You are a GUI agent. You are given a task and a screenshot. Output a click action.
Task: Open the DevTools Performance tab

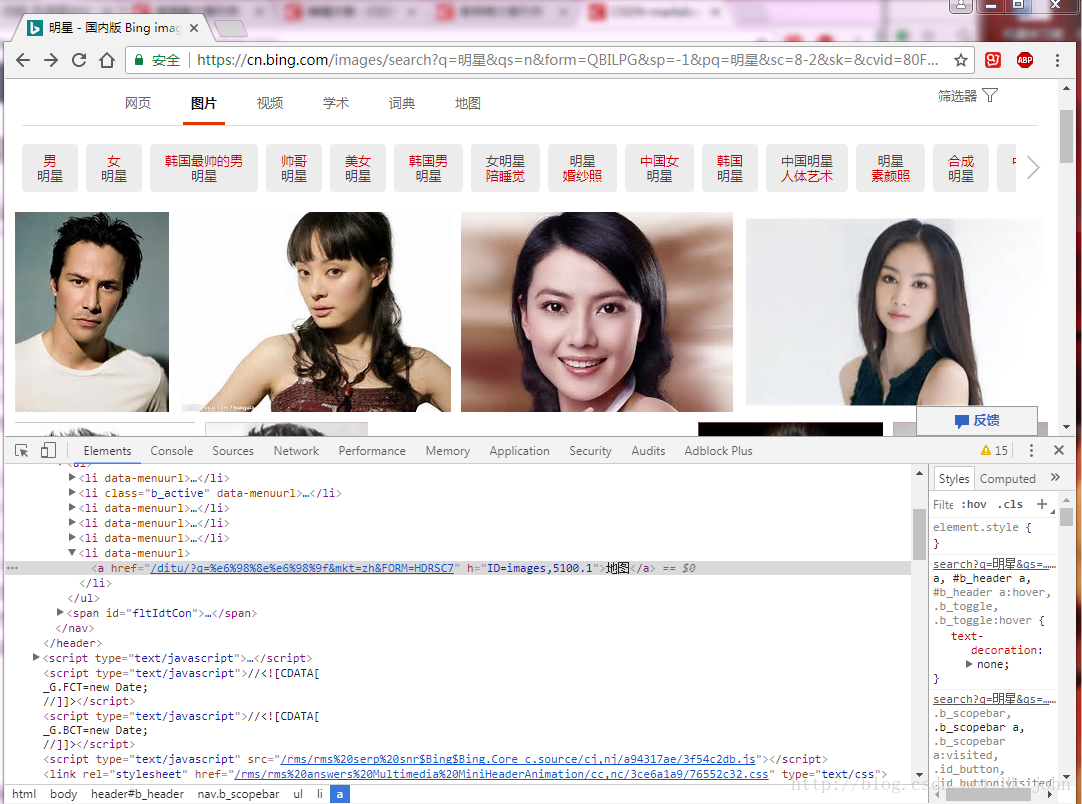[x=372, y=451]
